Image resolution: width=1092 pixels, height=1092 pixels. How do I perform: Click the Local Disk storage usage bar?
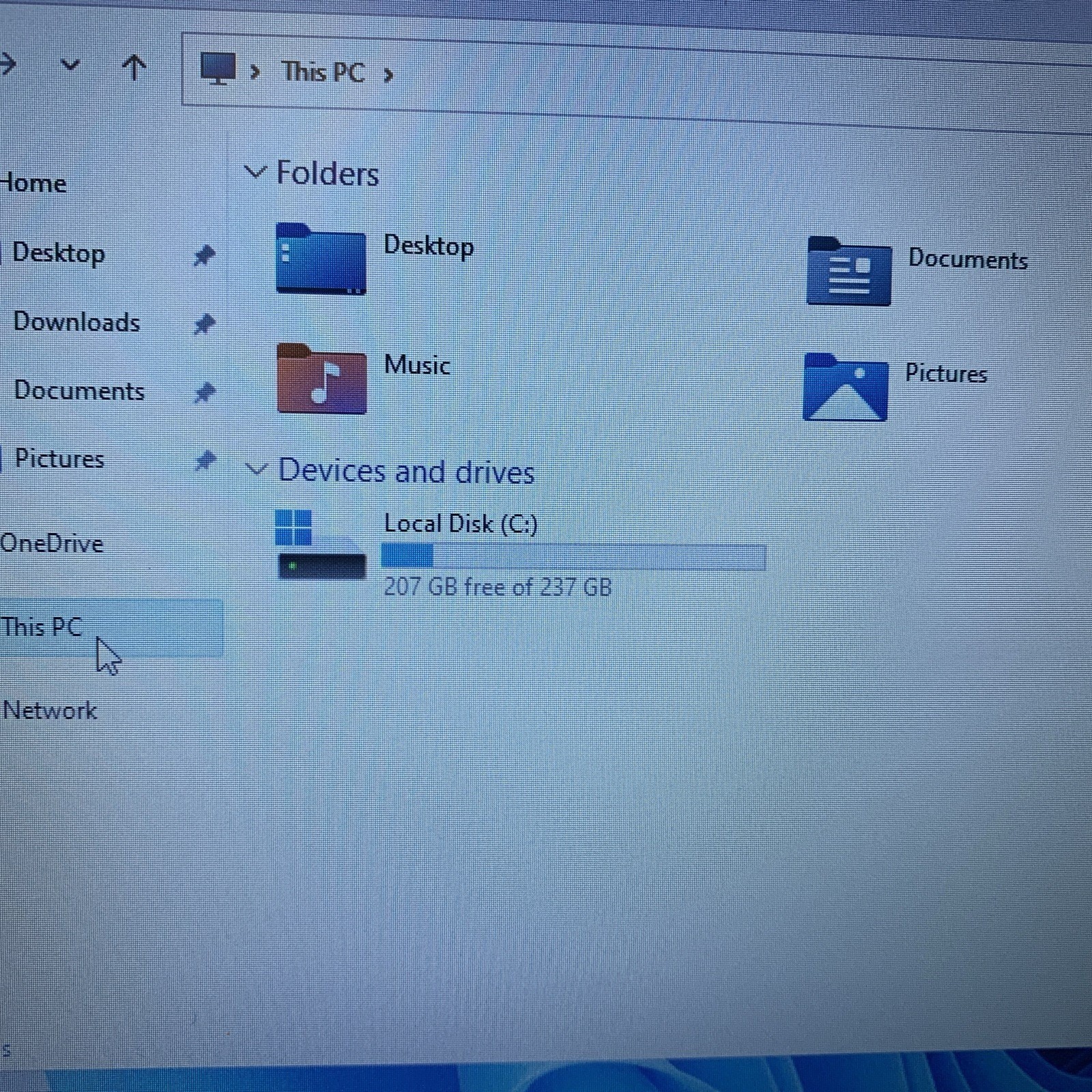[x=573, y=557]
